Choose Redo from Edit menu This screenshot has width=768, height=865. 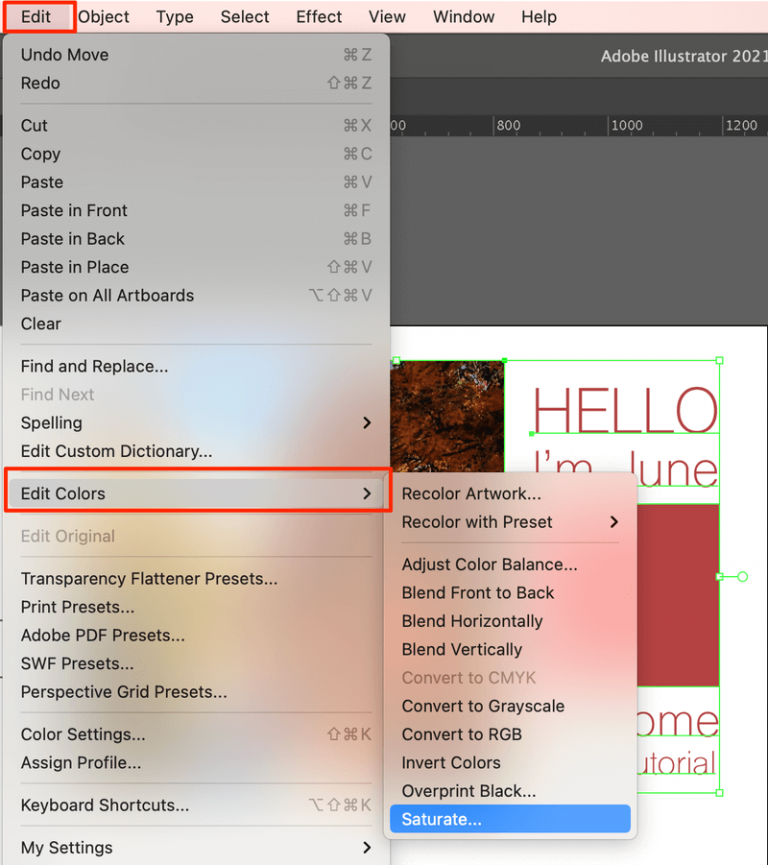(x=196, y=83)
